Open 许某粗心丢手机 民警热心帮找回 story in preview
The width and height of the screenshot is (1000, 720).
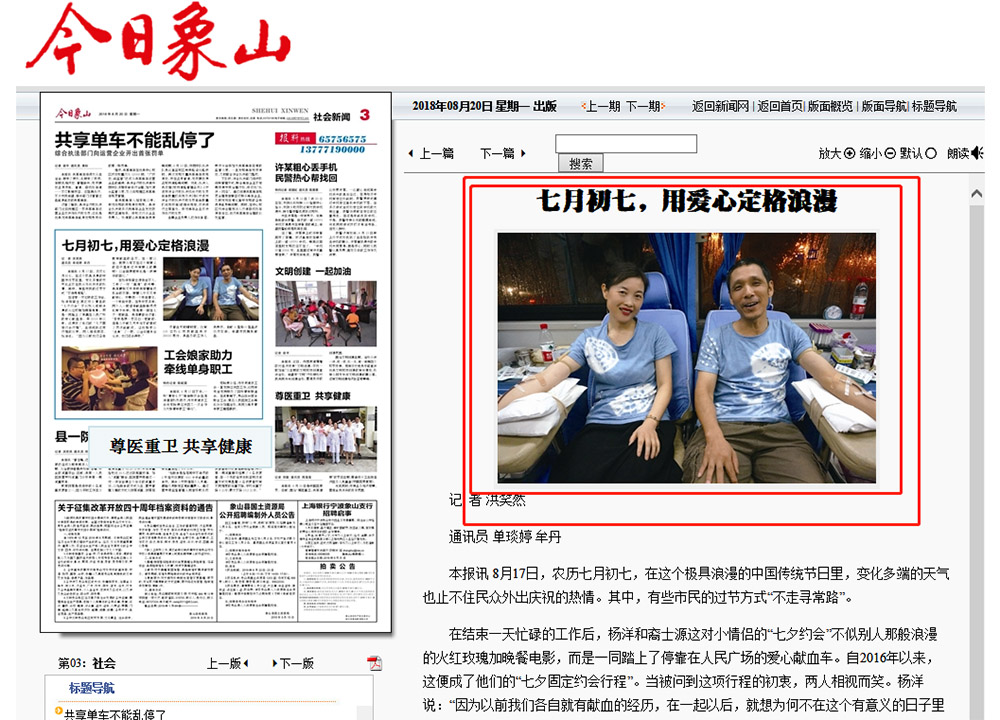307,172
